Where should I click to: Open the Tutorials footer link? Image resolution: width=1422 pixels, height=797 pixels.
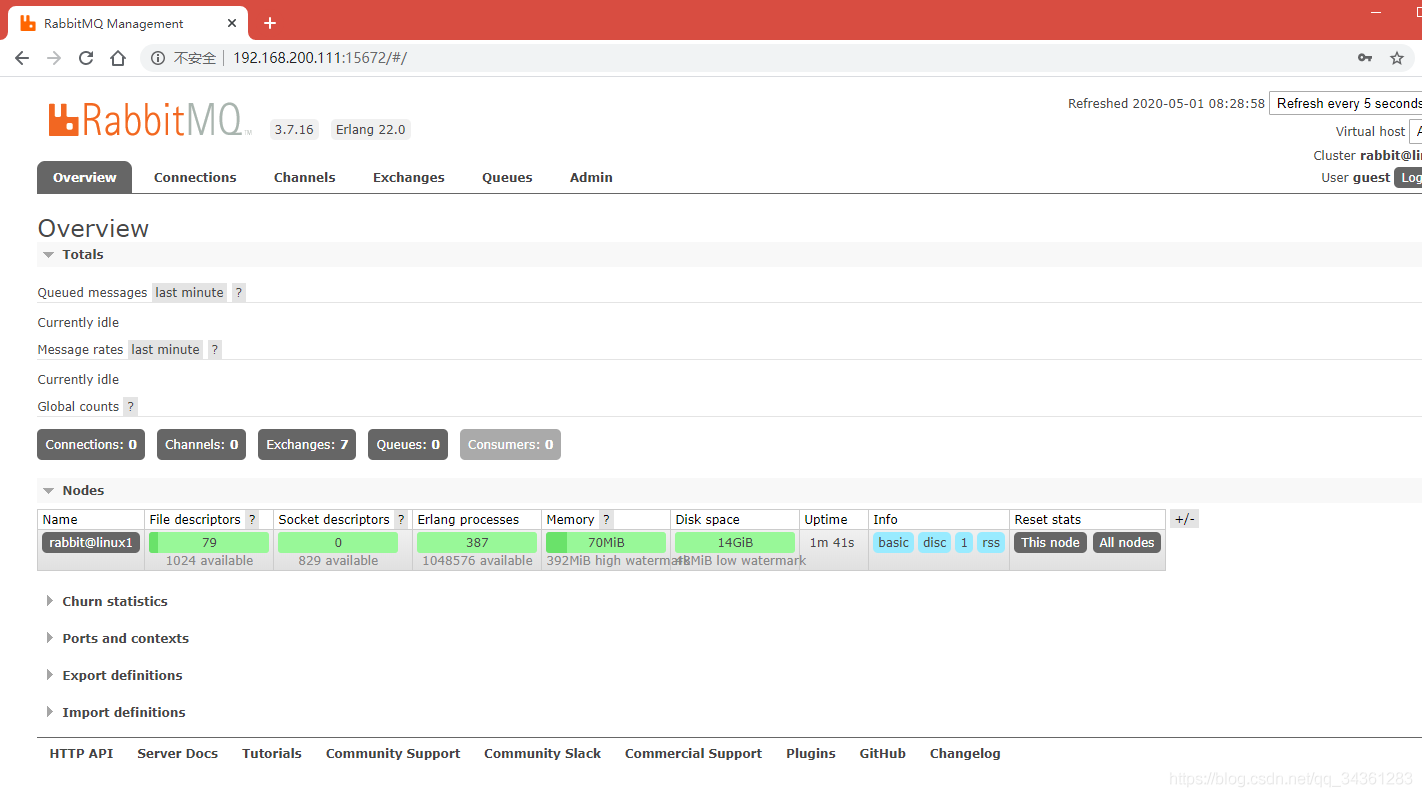pyautogui.click(x=272, y=754)
